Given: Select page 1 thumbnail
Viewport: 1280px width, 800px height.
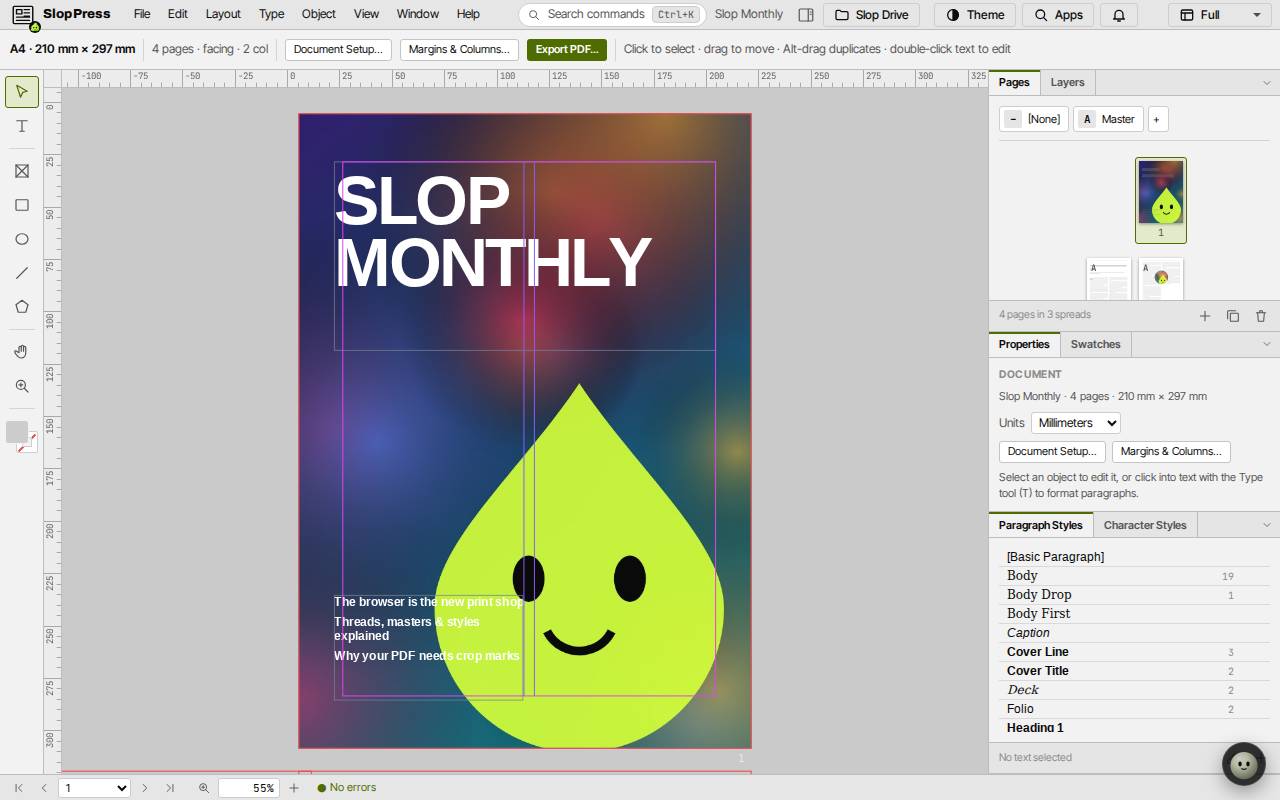Looking at the screenshot, I should 1161,200.
